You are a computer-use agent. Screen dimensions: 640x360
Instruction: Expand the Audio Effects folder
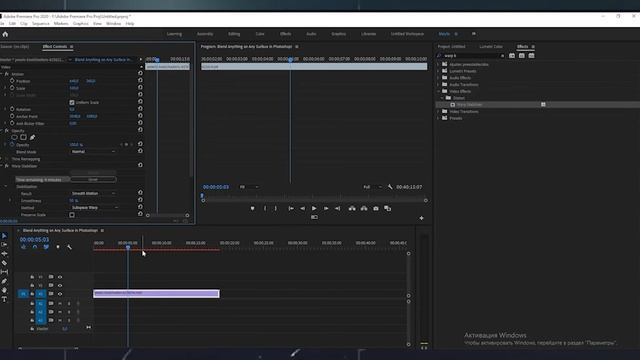[439, 78]
